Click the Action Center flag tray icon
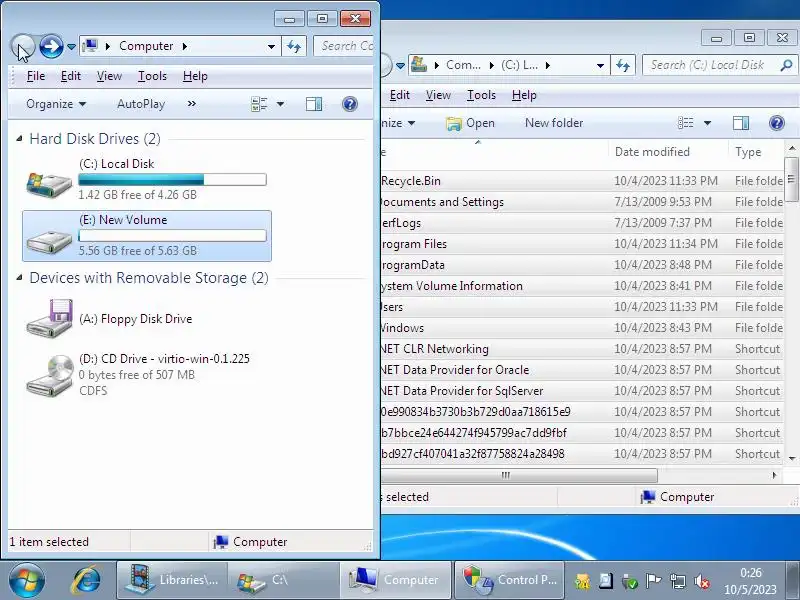The image size is (800, 600). 653,581
